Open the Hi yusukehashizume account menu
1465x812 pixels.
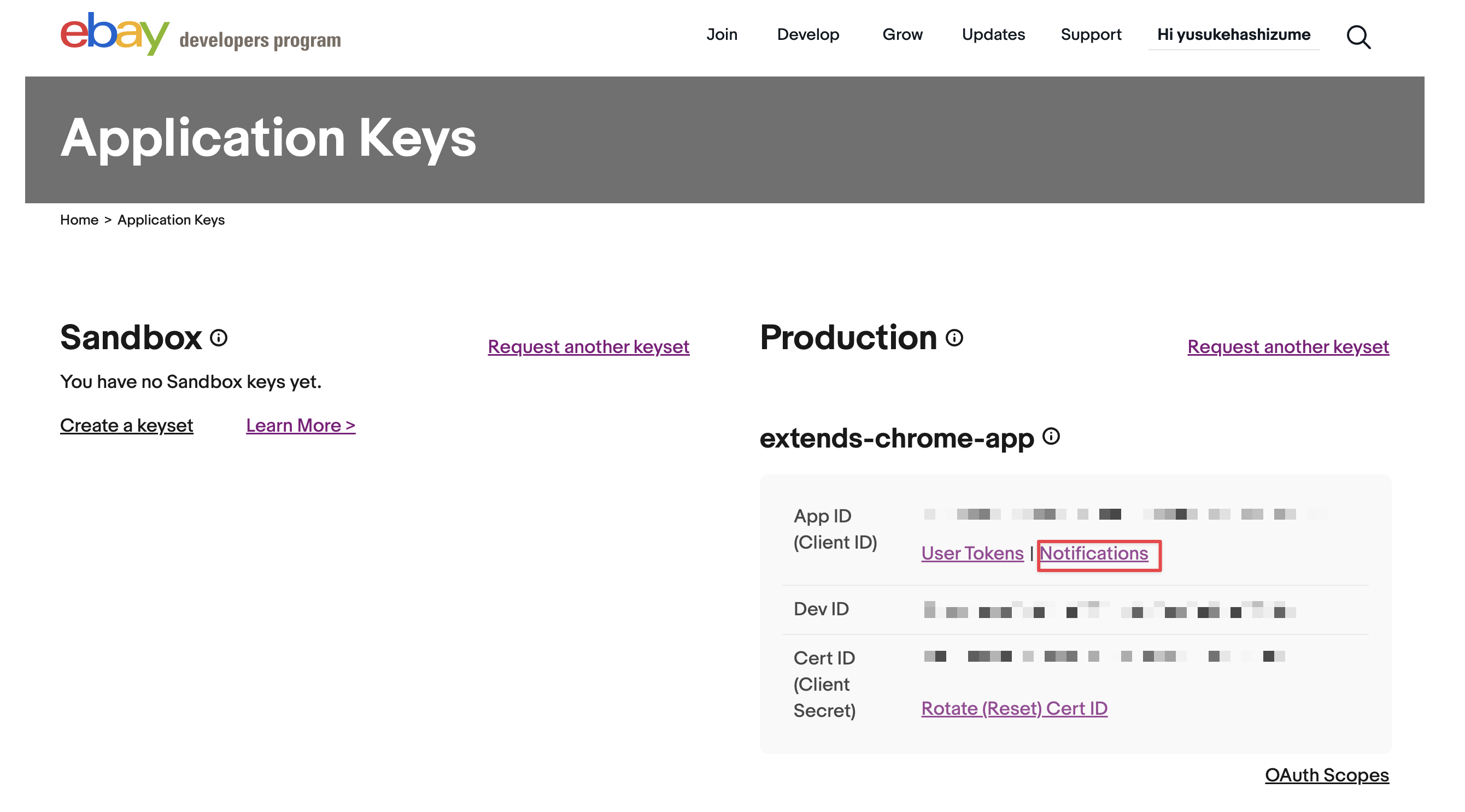[1234, 34]
